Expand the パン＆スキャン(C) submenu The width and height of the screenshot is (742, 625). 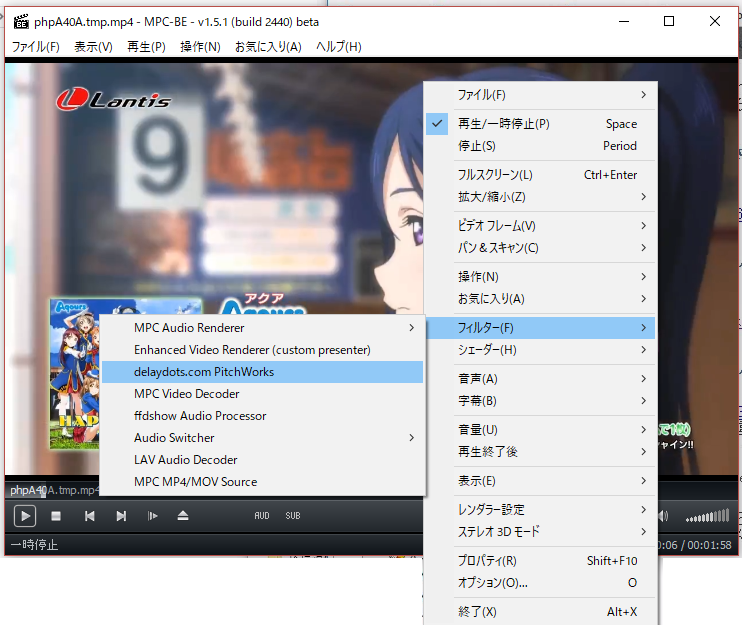540,247
